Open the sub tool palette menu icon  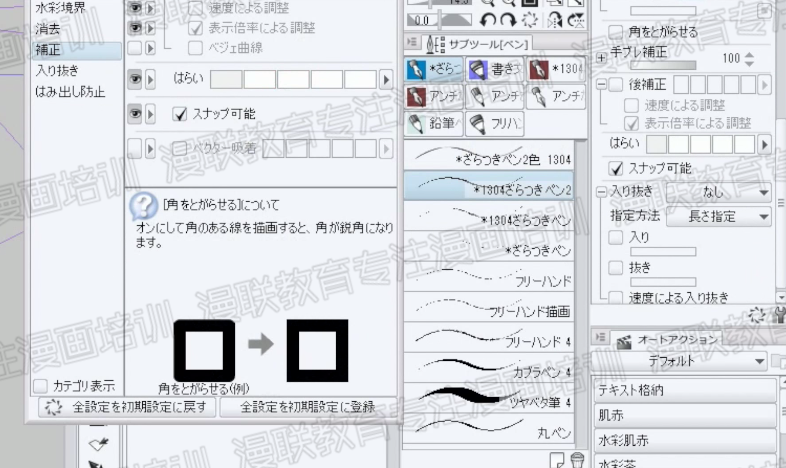click(x=412, y=43)
